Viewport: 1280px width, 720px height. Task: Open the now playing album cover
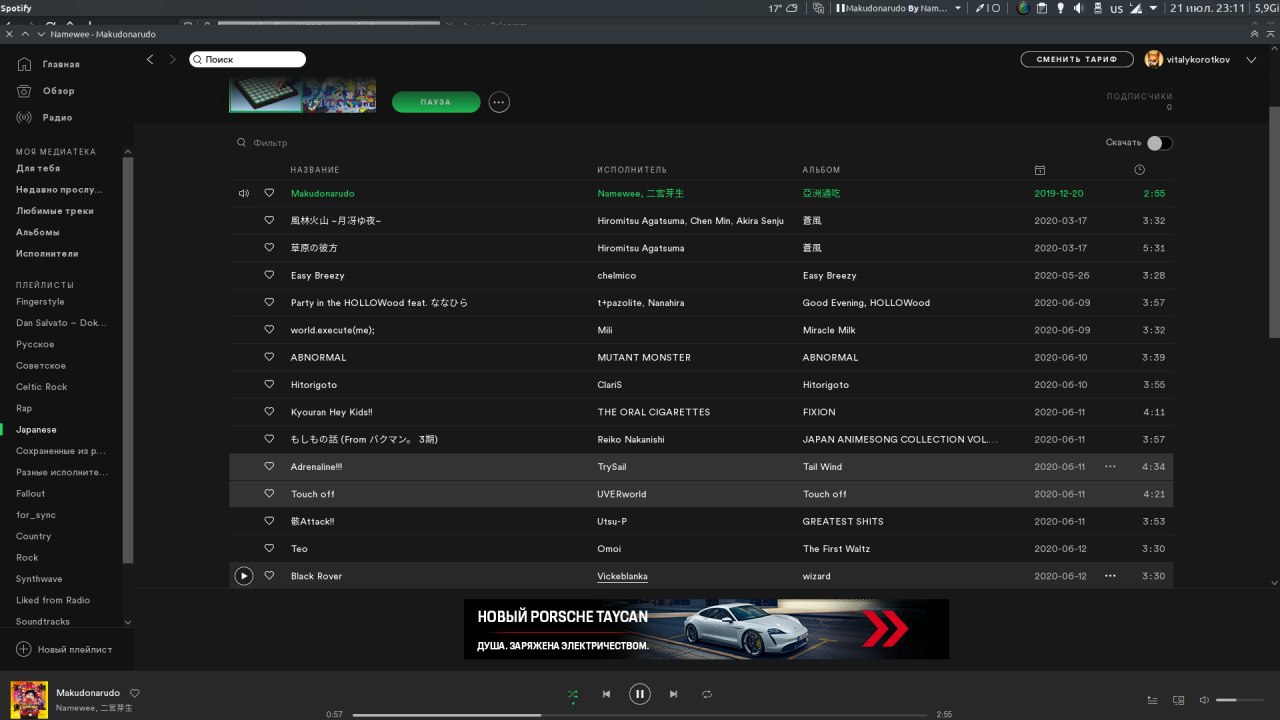point(29,700)
